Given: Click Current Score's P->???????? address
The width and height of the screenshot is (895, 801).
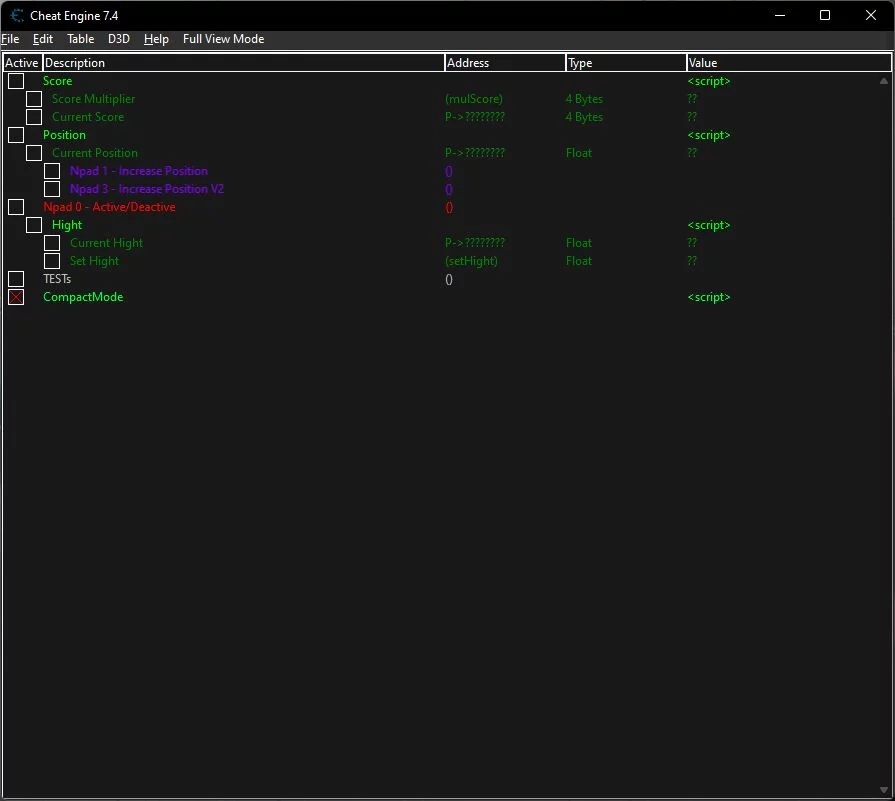Looking at the screenshot, I should point(475,117).
